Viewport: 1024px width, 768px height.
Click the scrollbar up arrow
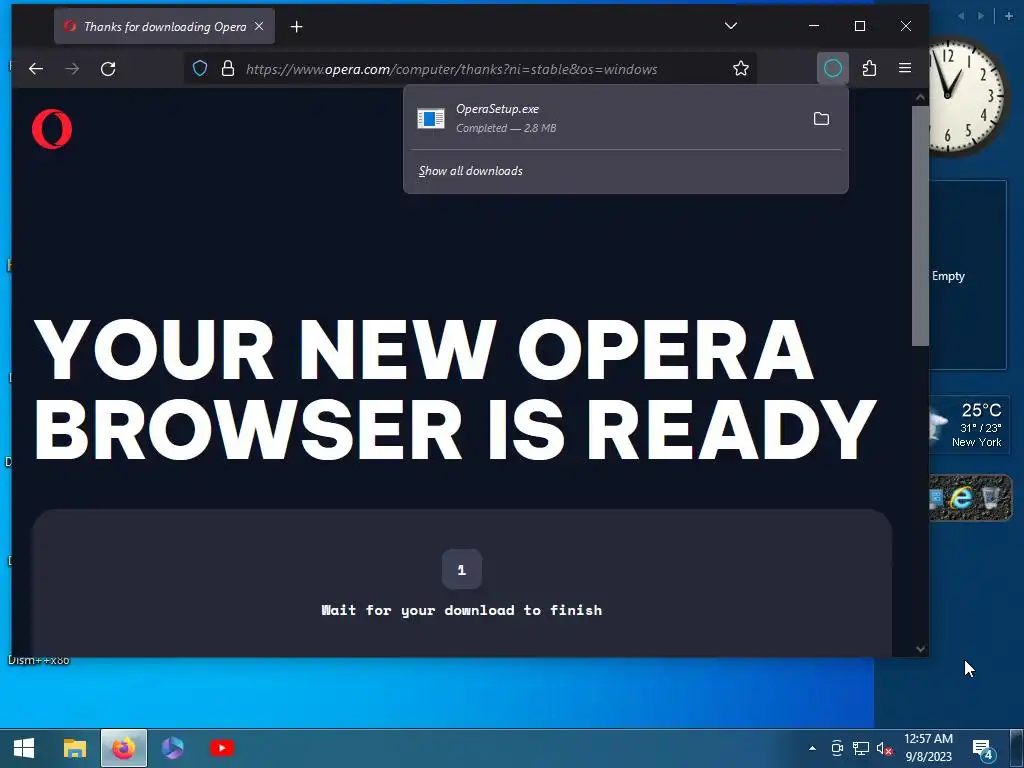(x=921, y=97)
